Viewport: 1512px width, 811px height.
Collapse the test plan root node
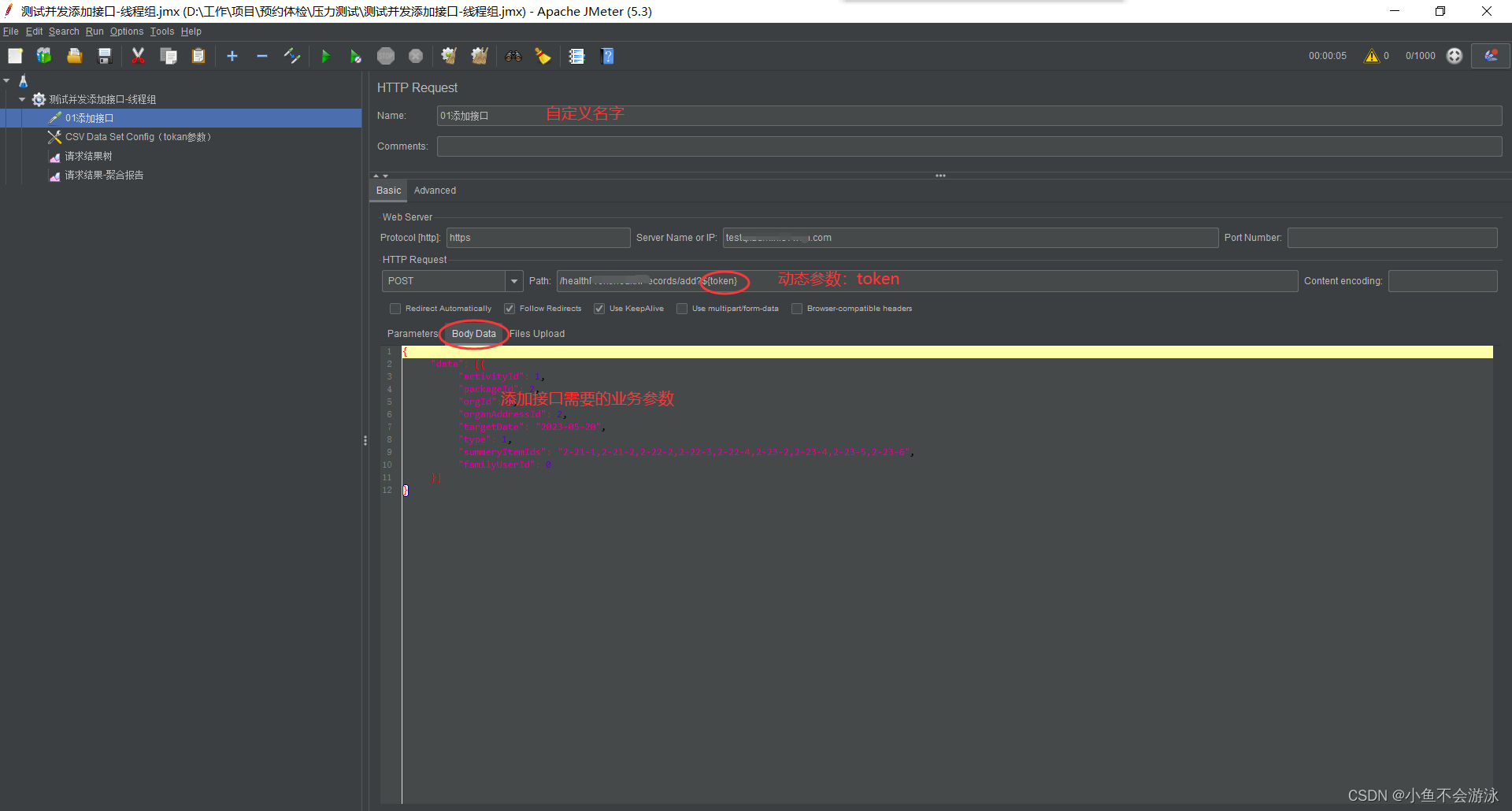point(6,80)
